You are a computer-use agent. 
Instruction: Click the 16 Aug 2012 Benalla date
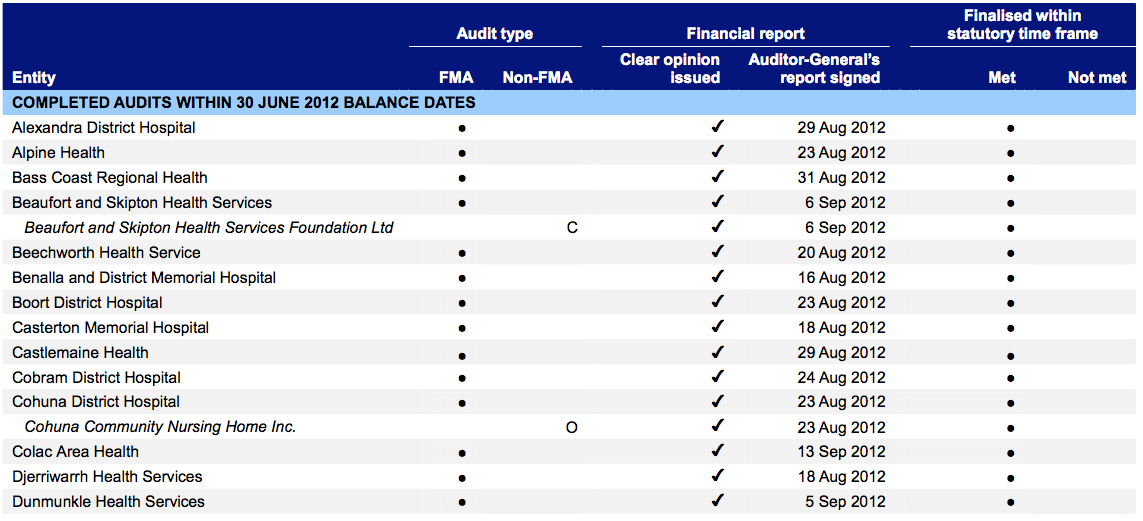(841, 278)
